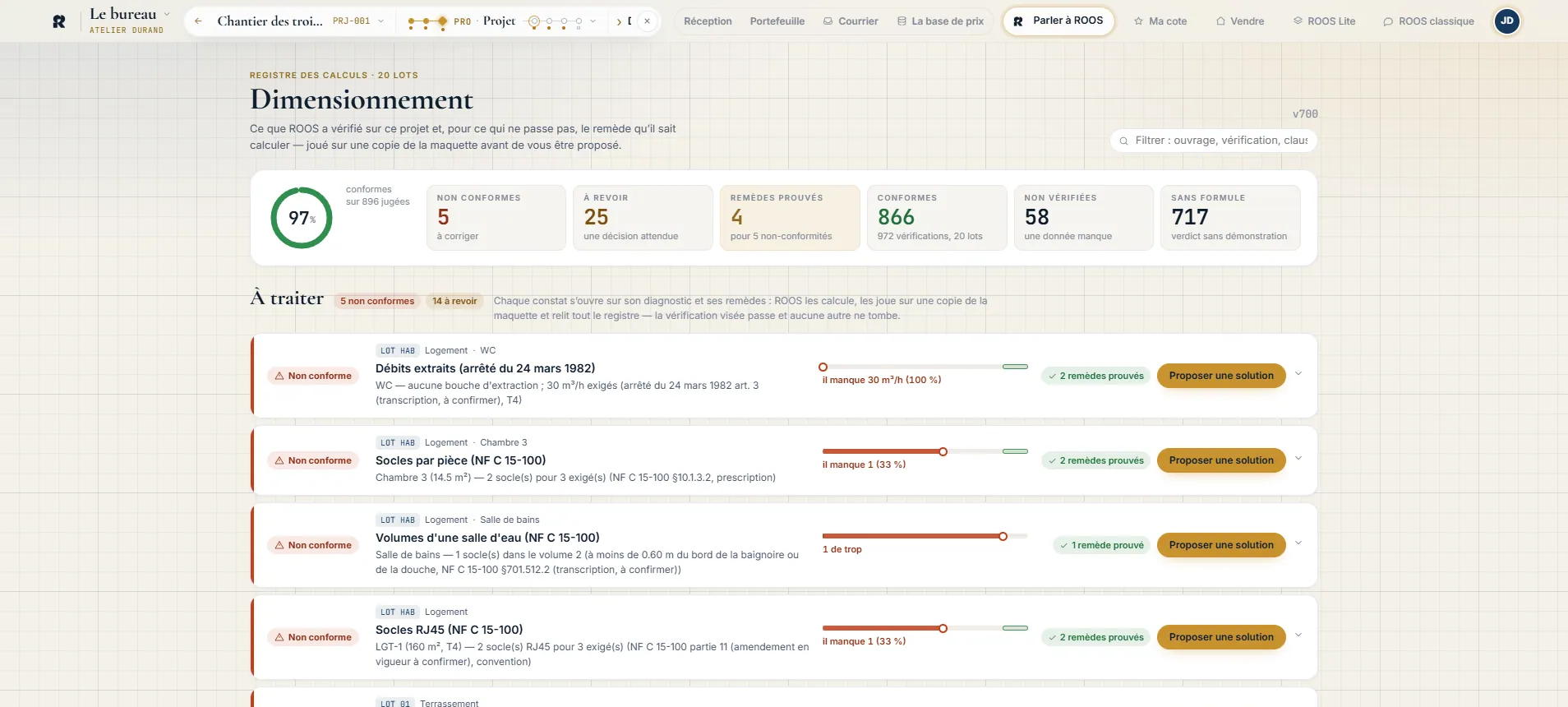Click Non conforme badge on Chambre 3 row
Image resolution: width=1568 pixels, height=707 pixels.
point(313,460)
